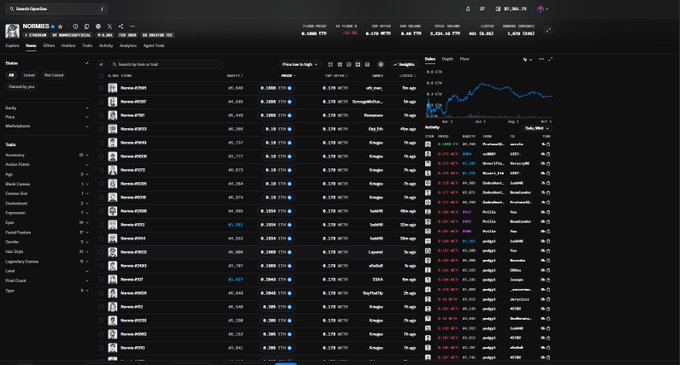Open cart icon on first activity row

pos(548,144)
